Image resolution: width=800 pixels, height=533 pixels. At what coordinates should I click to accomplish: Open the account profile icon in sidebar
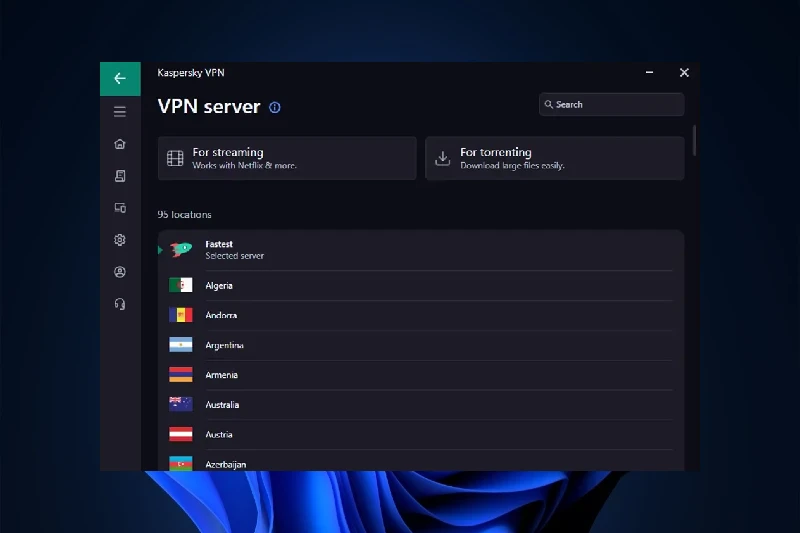pos(120,272)
